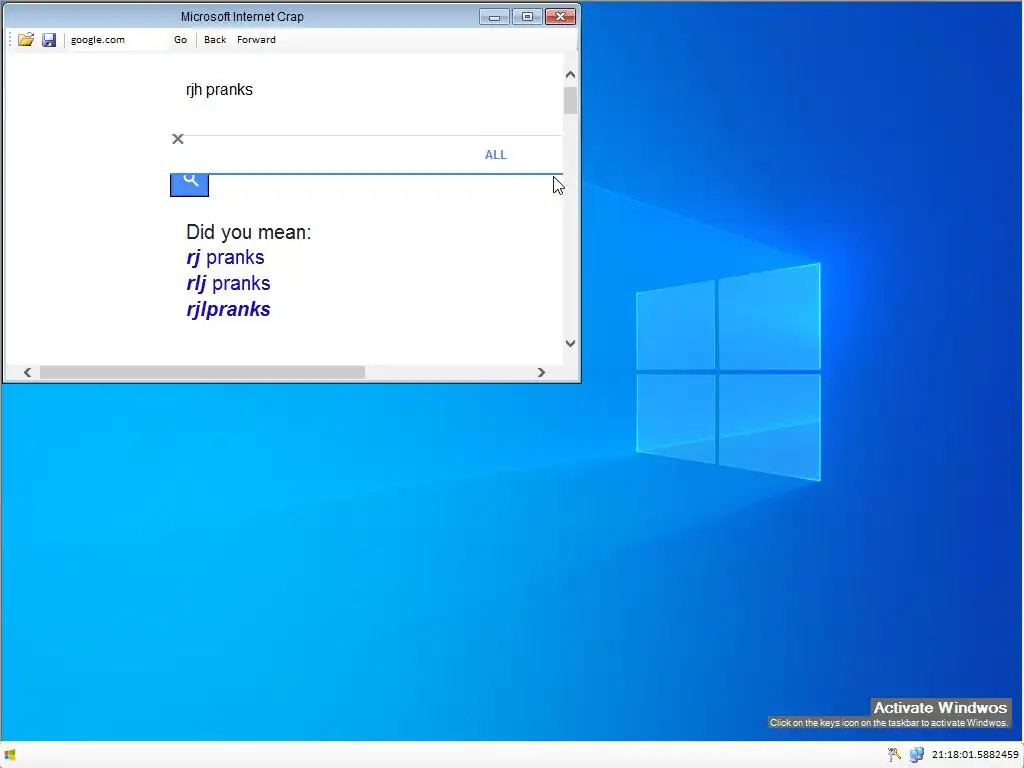The width and height of the screenshot is (1024, 768).
Task: Click the google.com address field
Action: click(x=116, y=40)
